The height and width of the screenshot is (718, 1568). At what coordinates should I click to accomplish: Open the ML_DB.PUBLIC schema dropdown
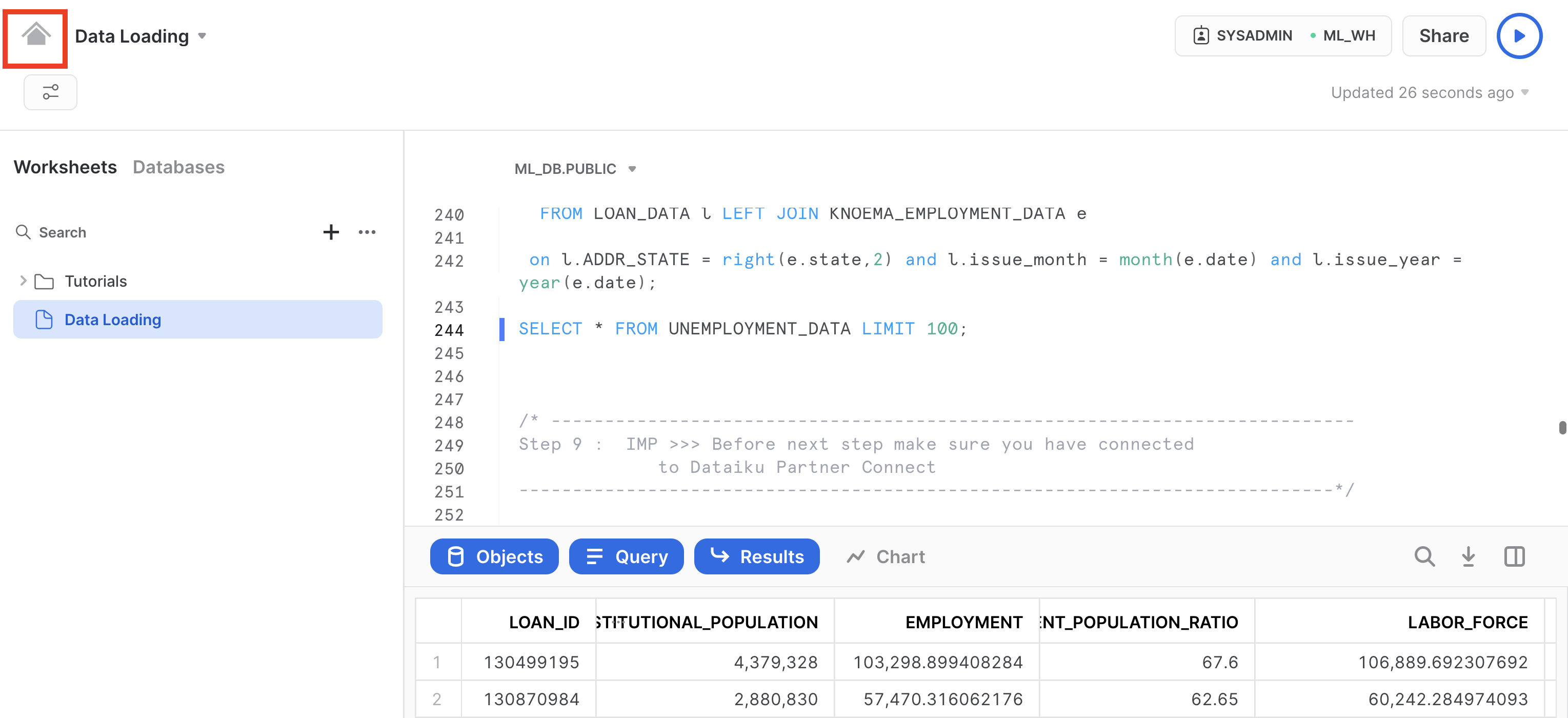[x=632, y=169]
